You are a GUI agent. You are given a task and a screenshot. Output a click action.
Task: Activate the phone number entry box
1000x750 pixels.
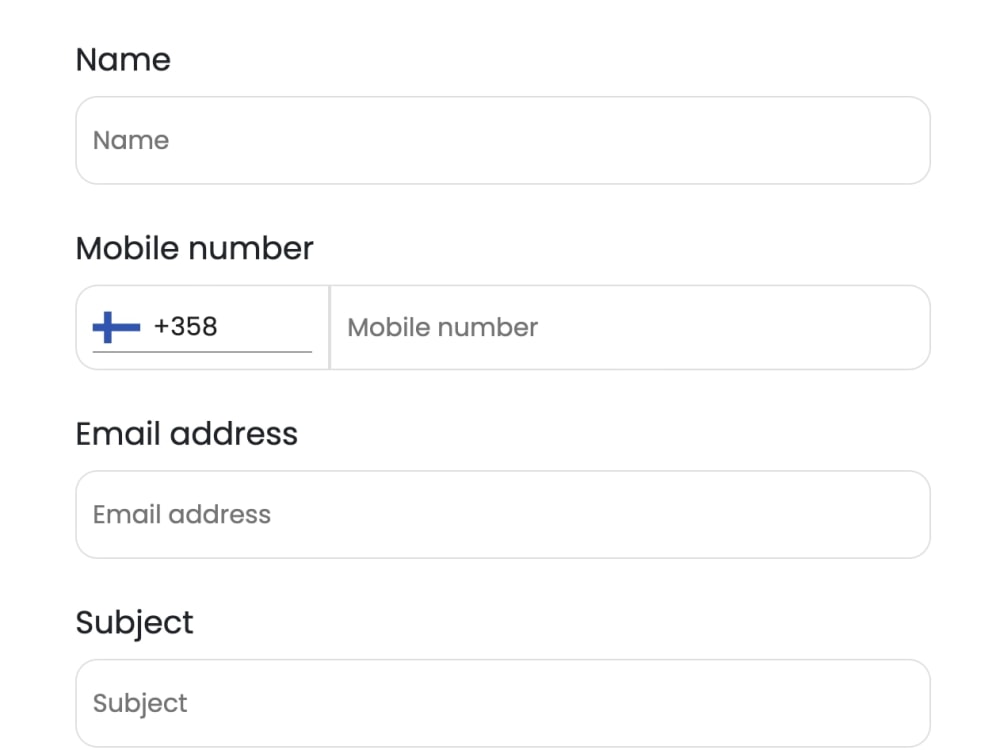pos(630,327)
